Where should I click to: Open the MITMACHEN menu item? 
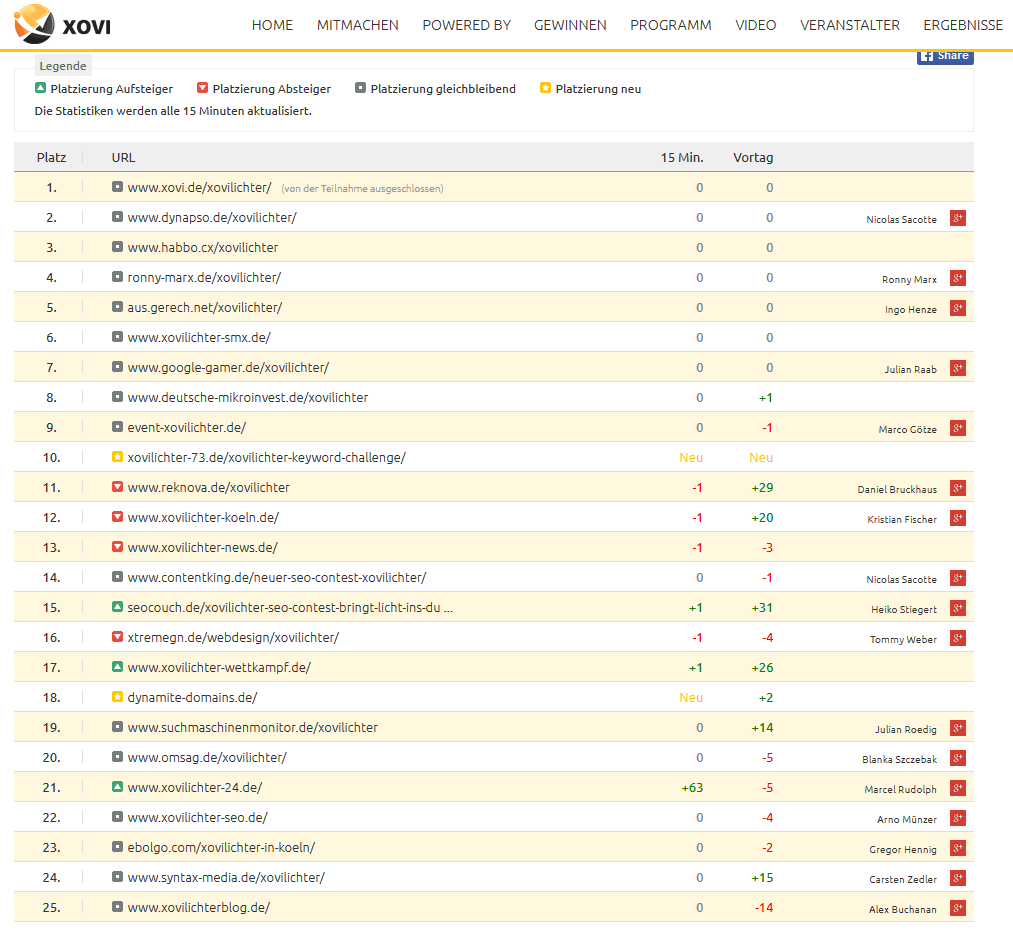(x=357, y=25)
